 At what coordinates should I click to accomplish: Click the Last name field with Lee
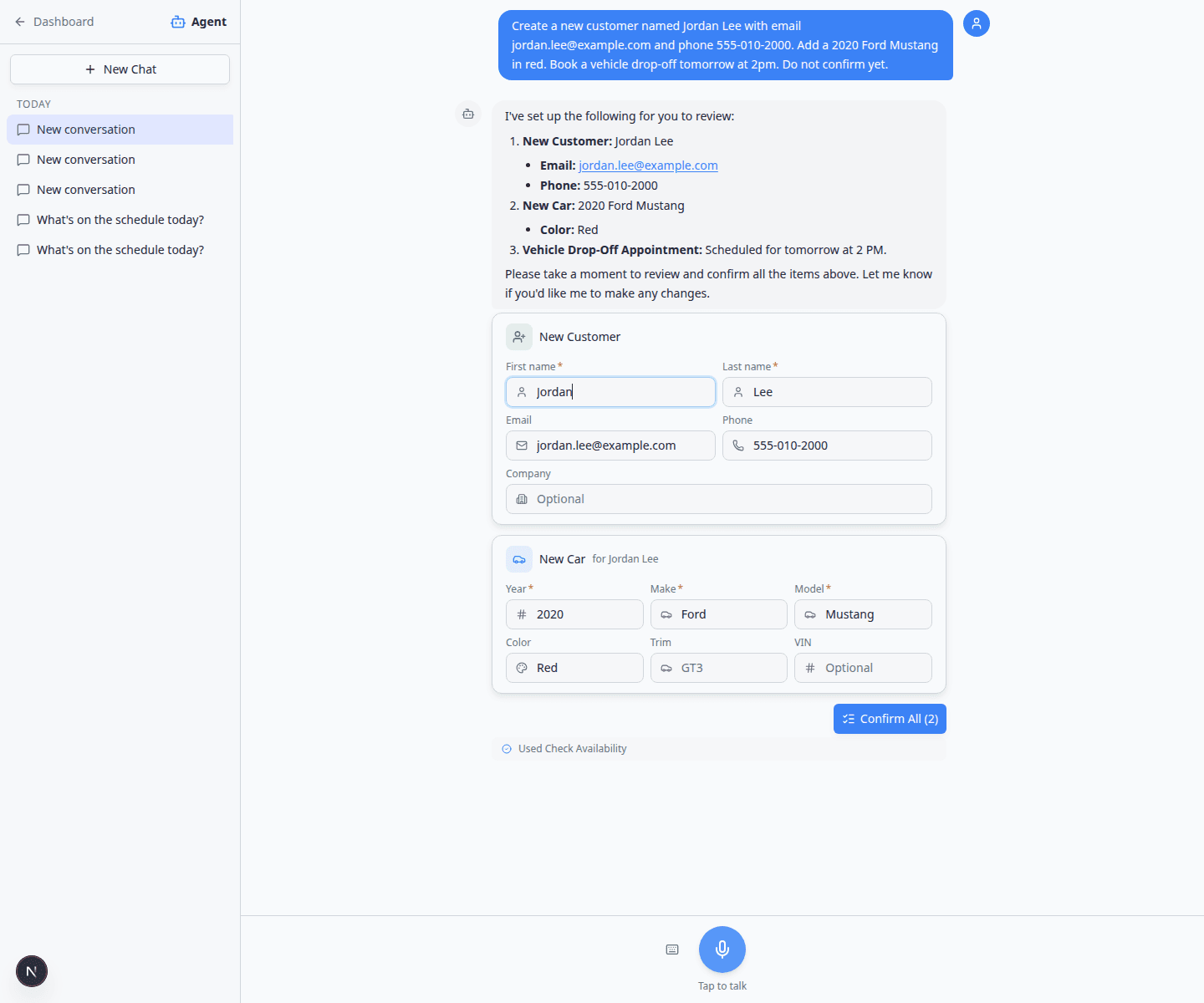tap(827, 392)
